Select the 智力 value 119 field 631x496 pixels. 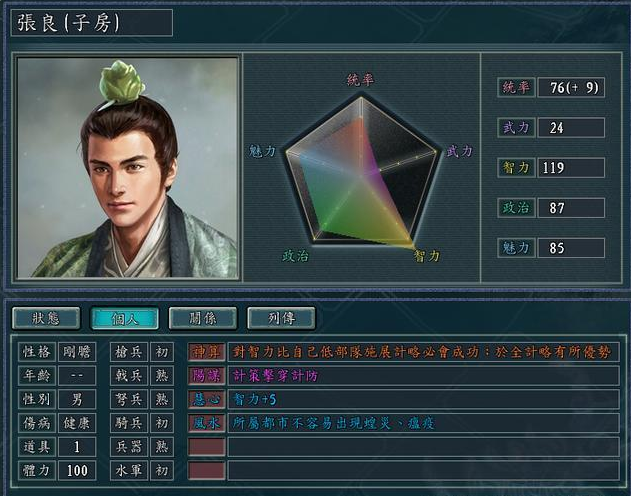point(571,168)
